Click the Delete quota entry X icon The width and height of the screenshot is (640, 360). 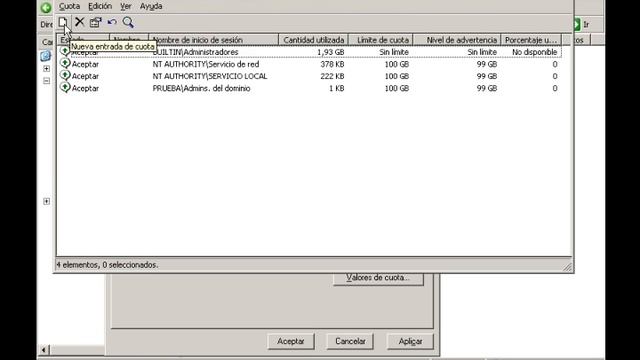coord(80,22)
